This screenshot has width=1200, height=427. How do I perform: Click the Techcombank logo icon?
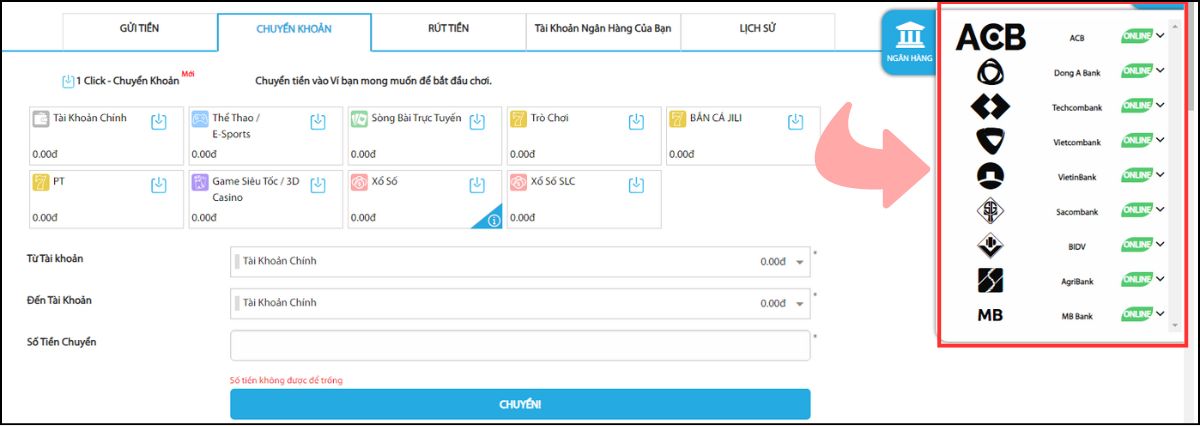click(990, 107)
